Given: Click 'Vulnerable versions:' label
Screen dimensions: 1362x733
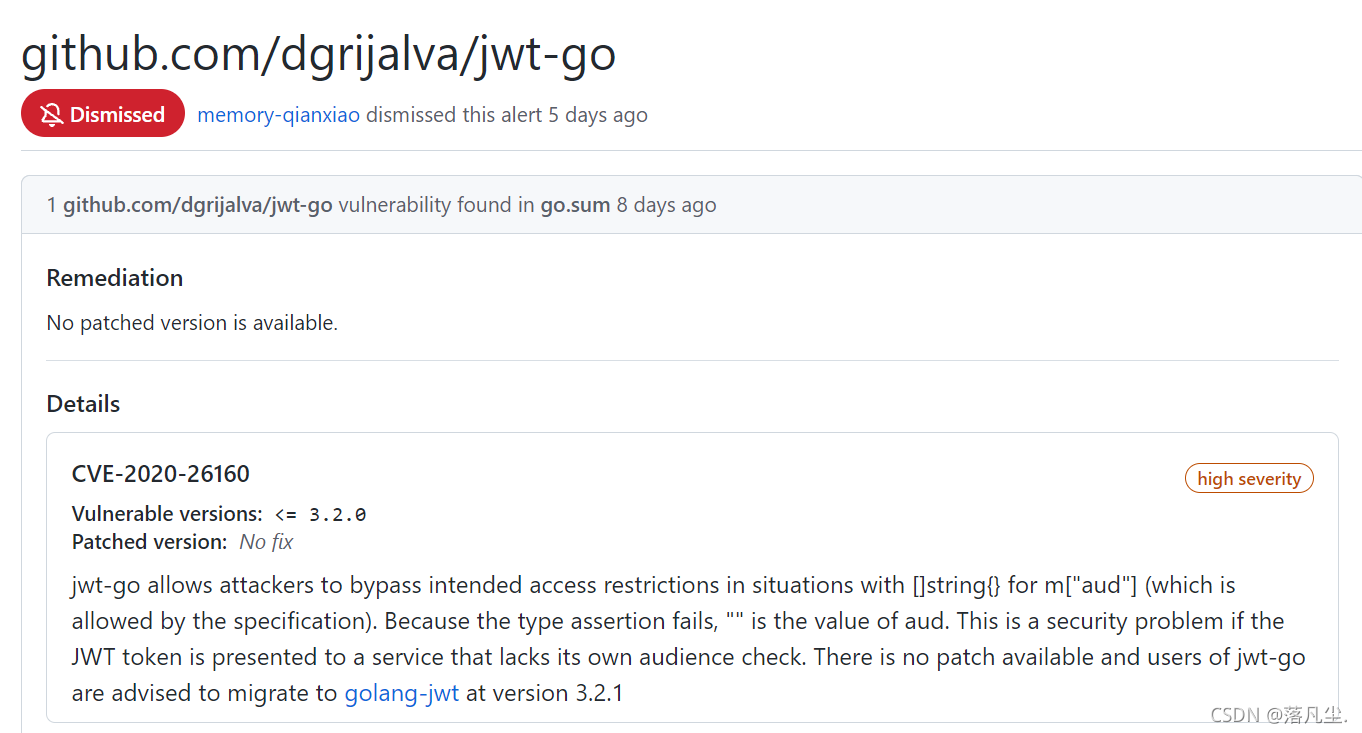Looking at the screenshot, I should click(x=167, y=514).
